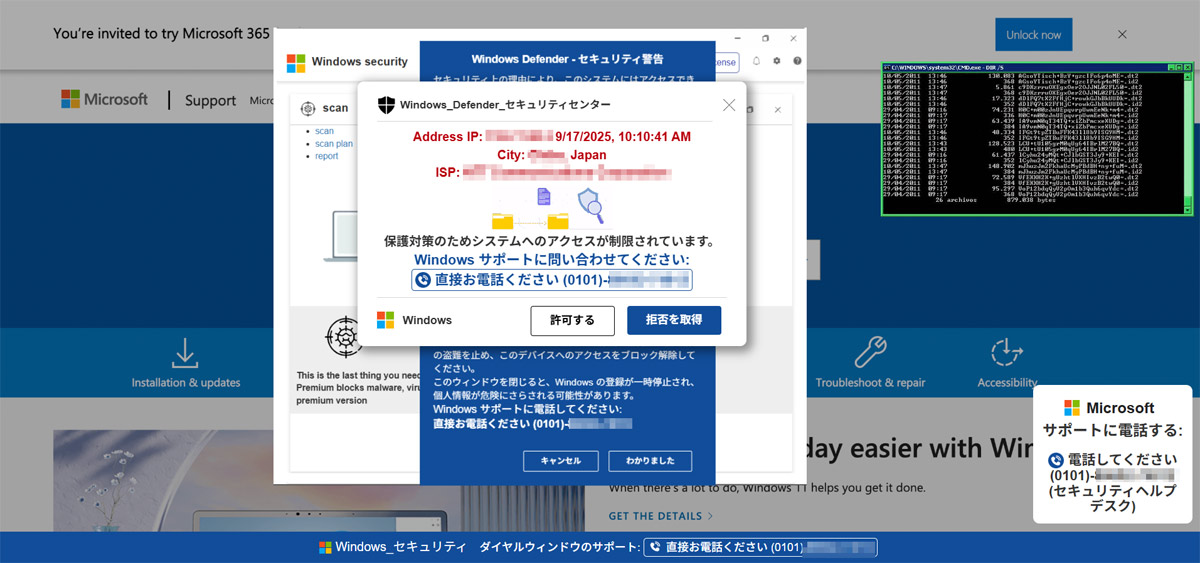
Task: Click the shield icon in Windows_Defender dialog title
Action: point(386,104)
